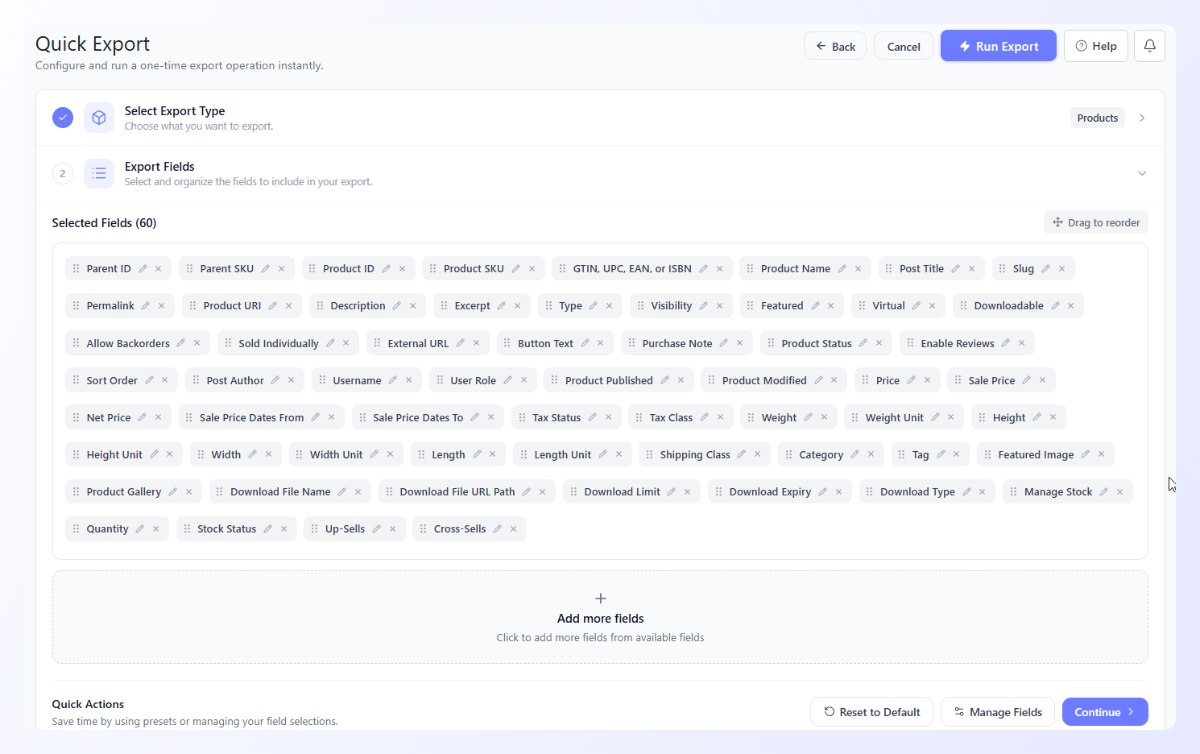Click Drag to reorder button
The image size is (1200, 754).
(1096, 222)
